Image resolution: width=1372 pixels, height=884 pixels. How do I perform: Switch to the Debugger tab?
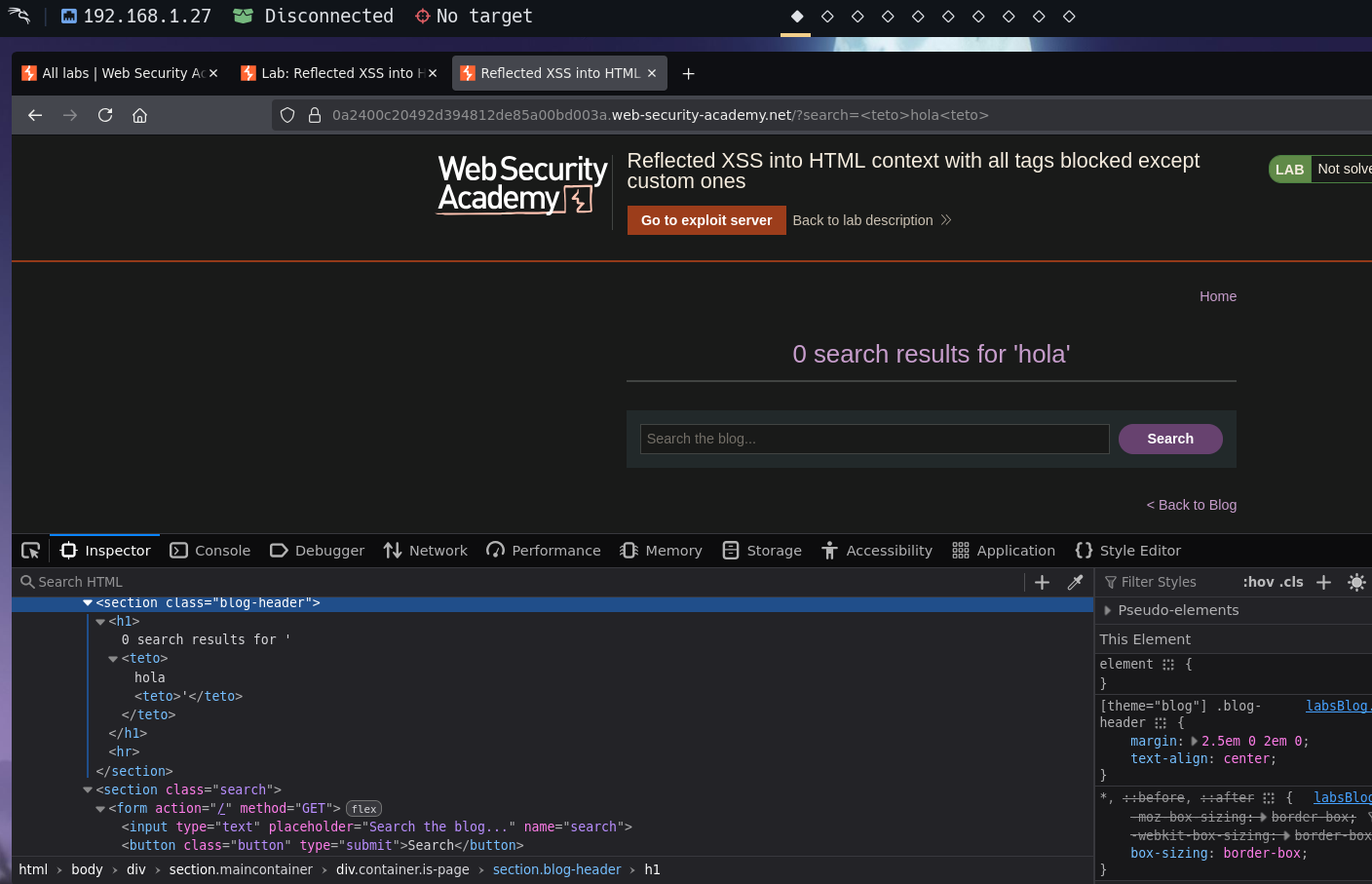317,551
